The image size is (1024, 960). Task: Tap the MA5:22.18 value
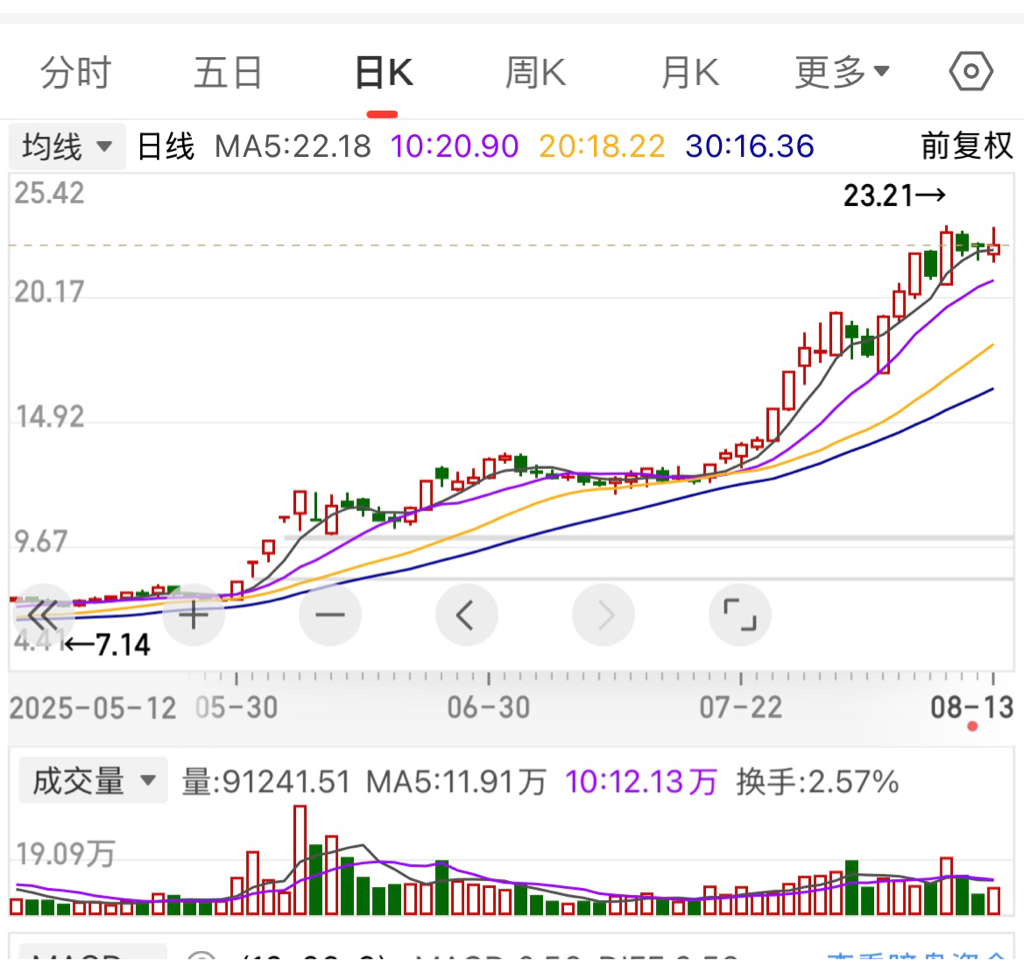[x=293, y=146]
